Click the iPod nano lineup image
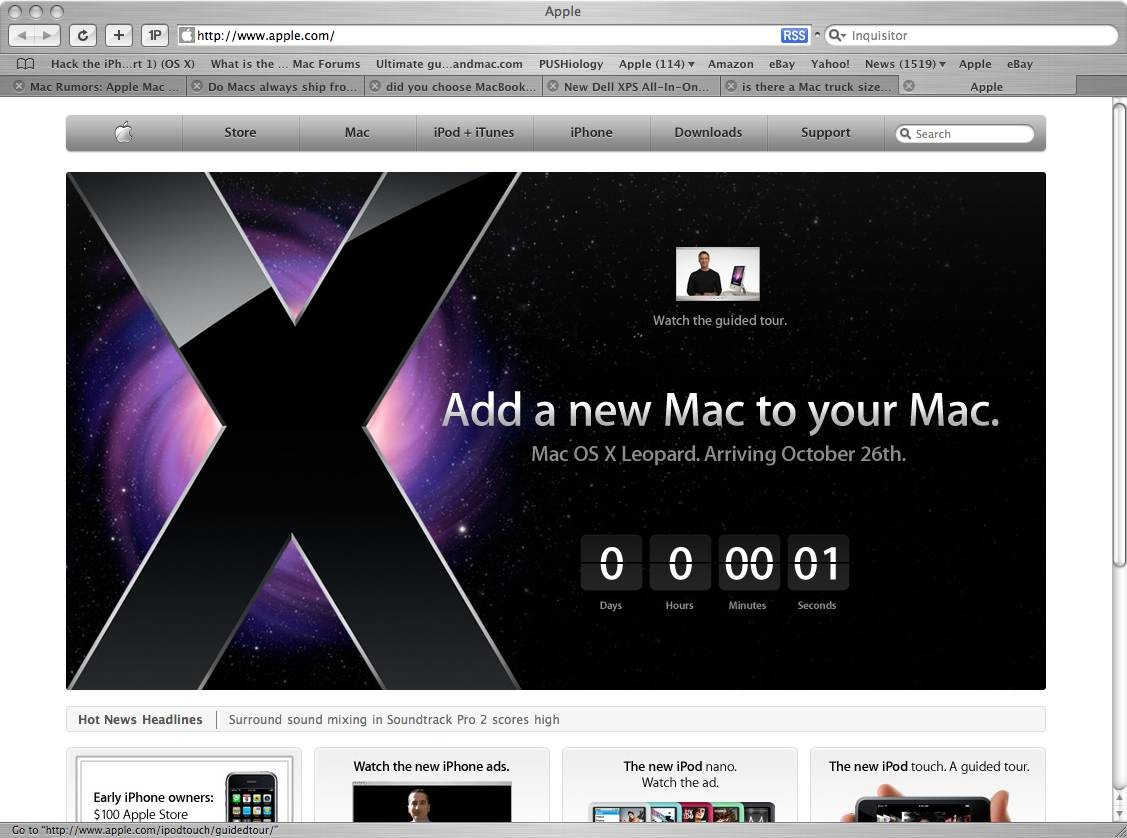 [x=681, y=812]
